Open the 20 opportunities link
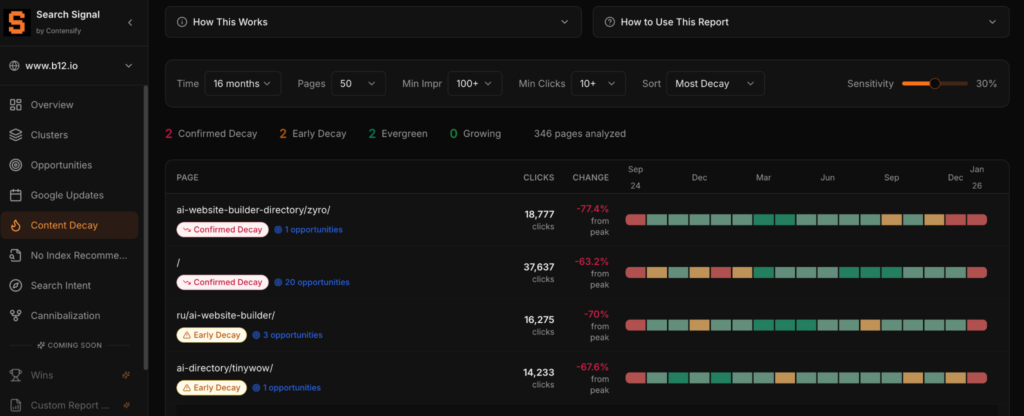The image size is (1024, 416). click(317, 282)
